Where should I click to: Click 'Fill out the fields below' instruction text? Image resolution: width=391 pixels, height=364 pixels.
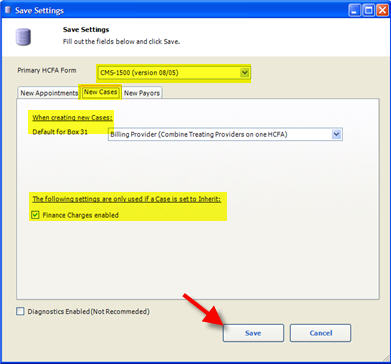pyautogui.click(x=122, y=42)
